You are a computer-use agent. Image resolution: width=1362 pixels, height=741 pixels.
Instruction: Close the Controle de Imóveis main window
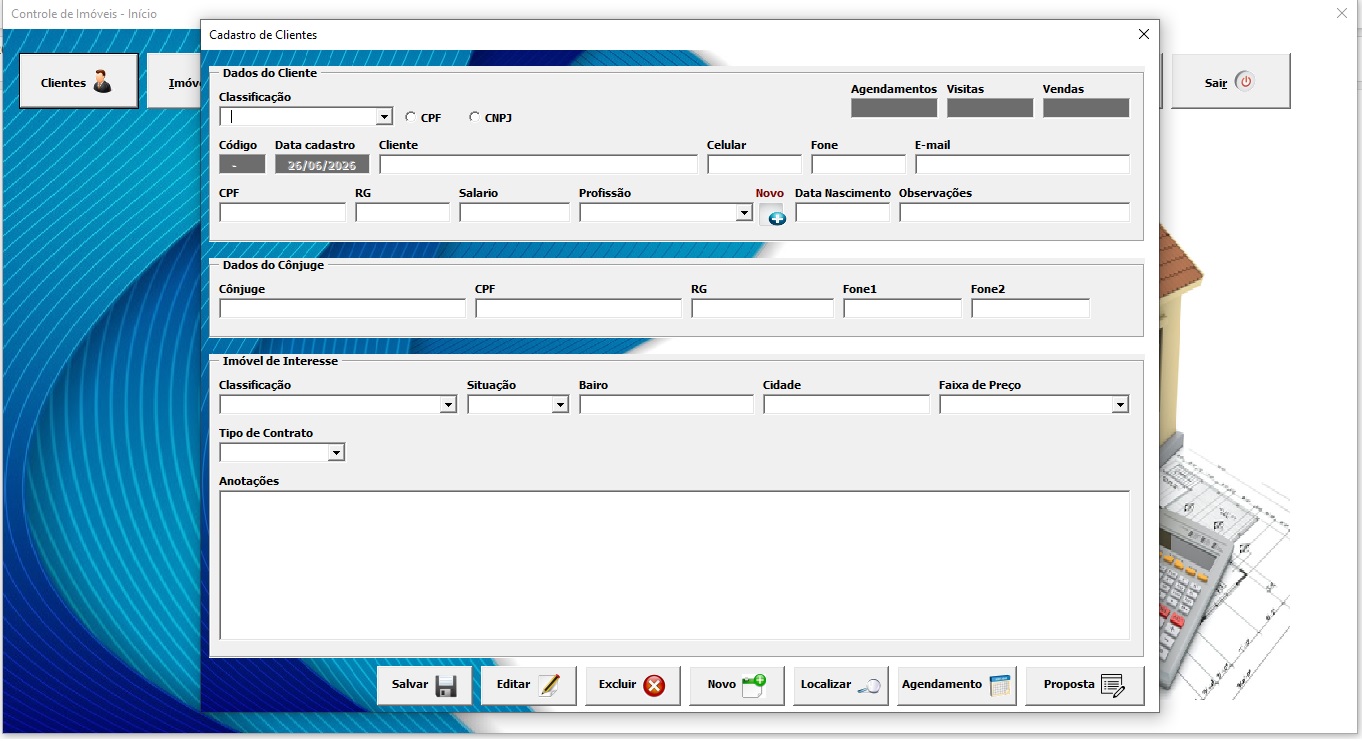1342,13
